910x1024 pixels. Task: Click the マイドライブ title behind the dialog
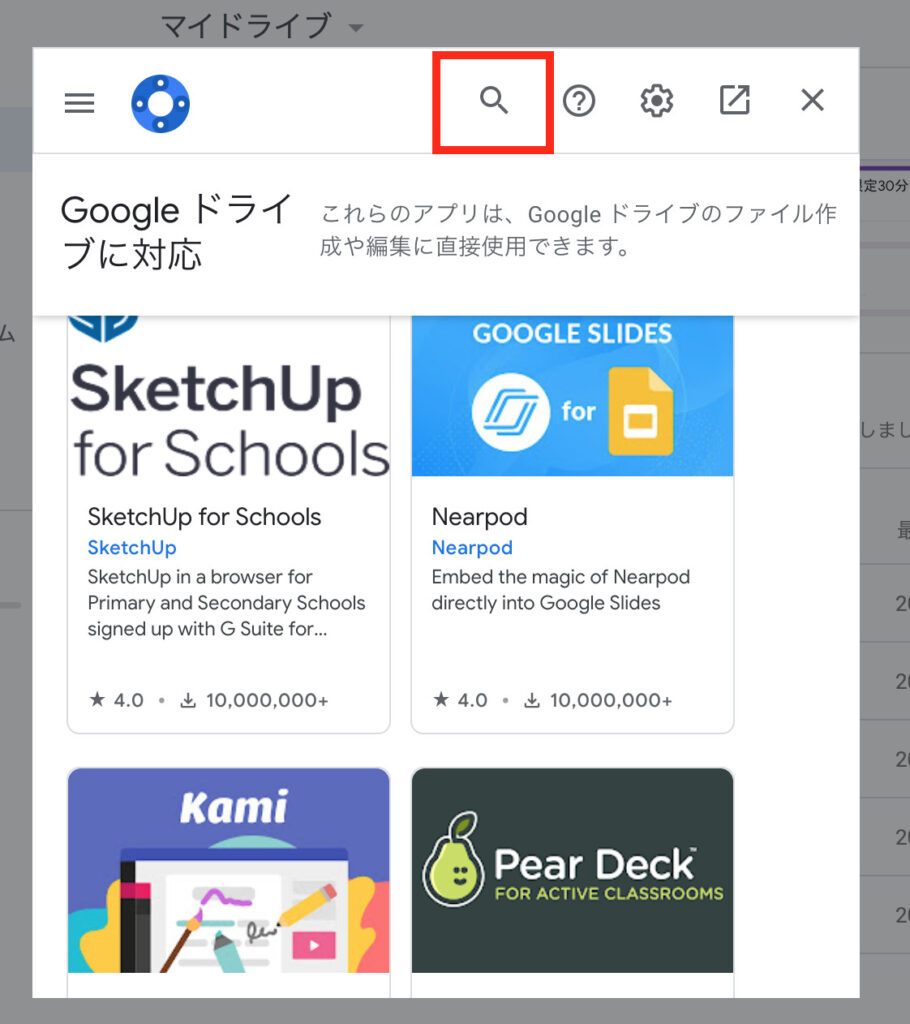click(x=246, y=26)
